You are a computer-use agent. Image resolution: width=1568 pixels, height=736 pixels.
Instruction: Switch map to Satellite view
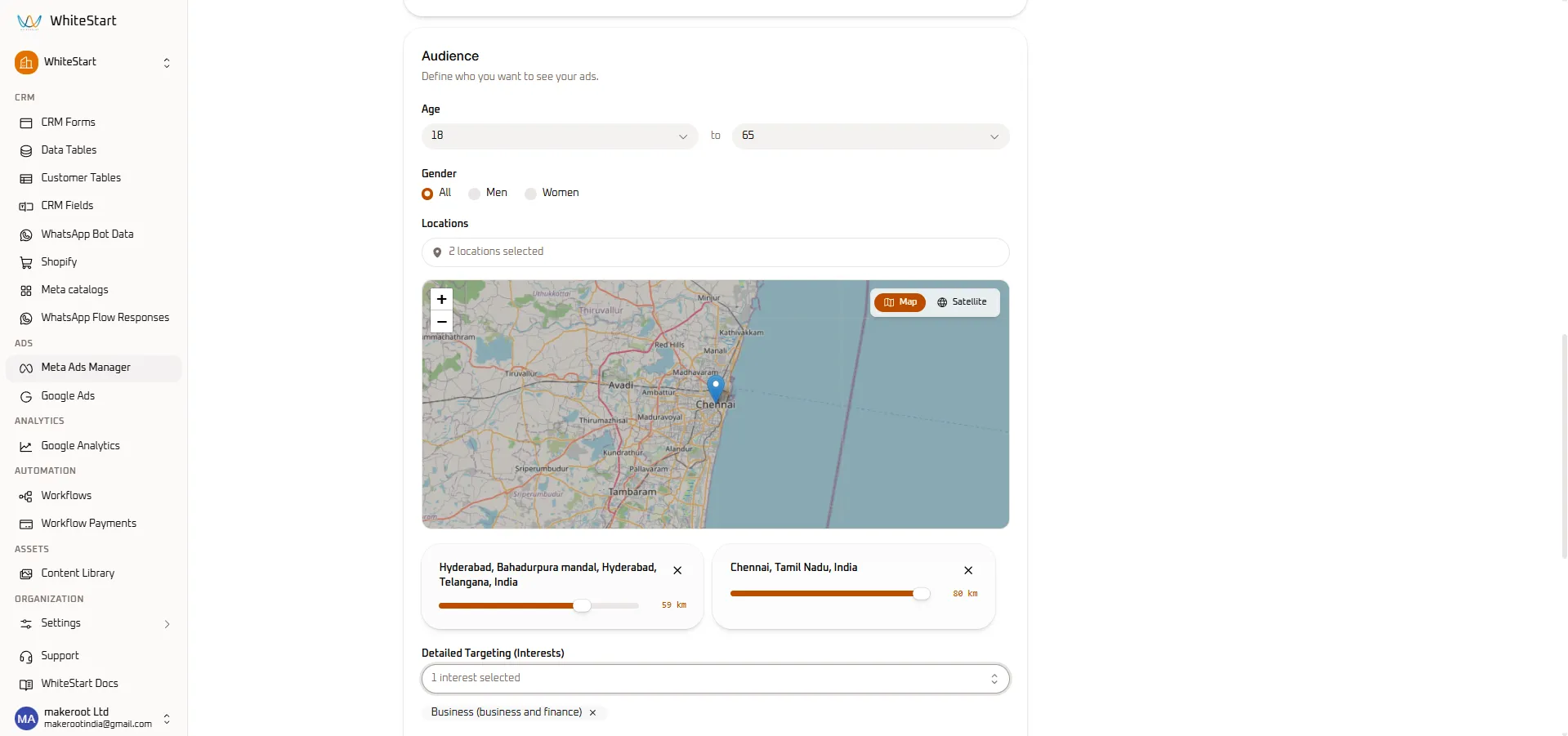(x=962, y=302)
